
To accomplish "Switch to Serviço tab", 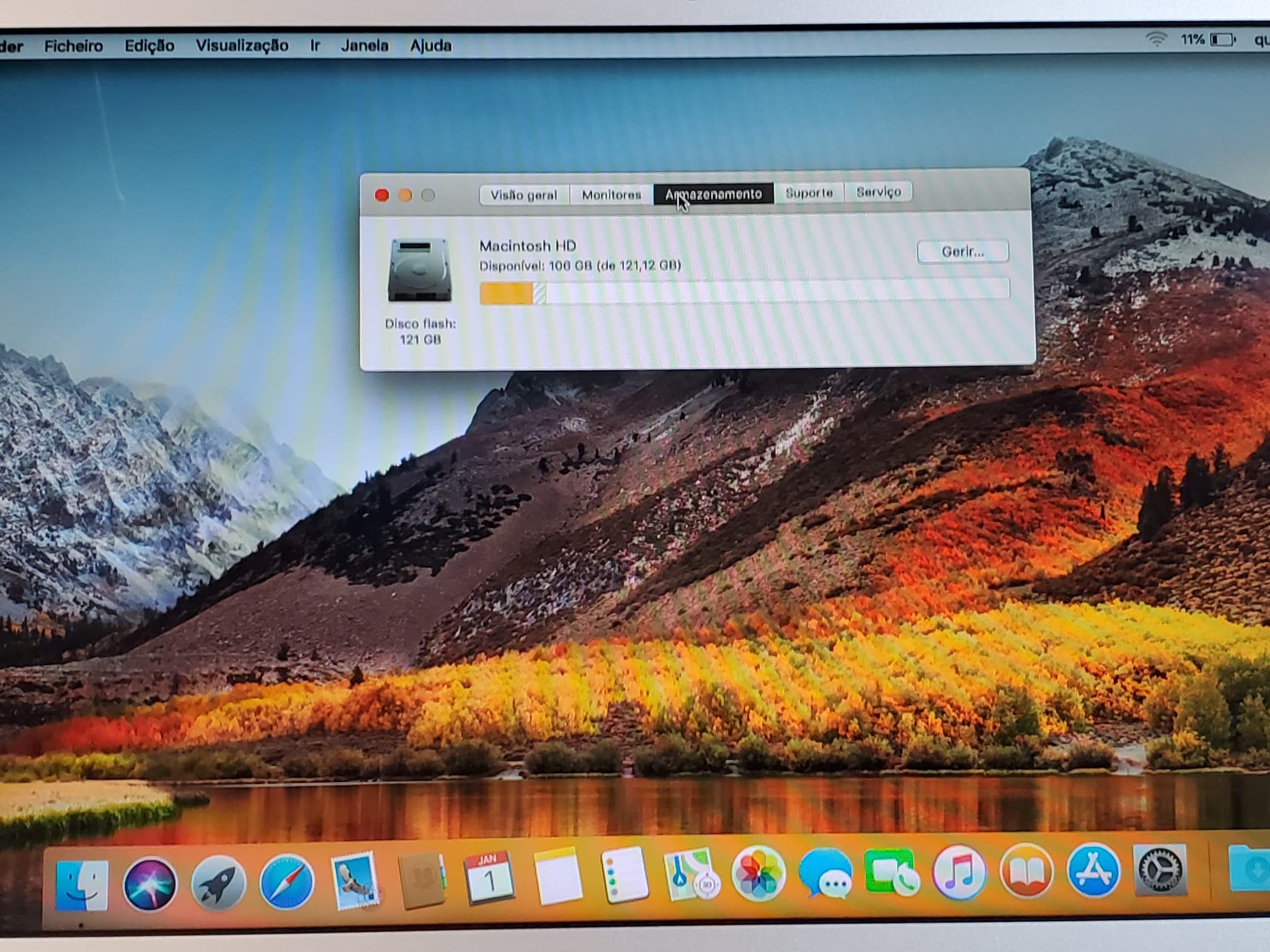I will (878, 191).
